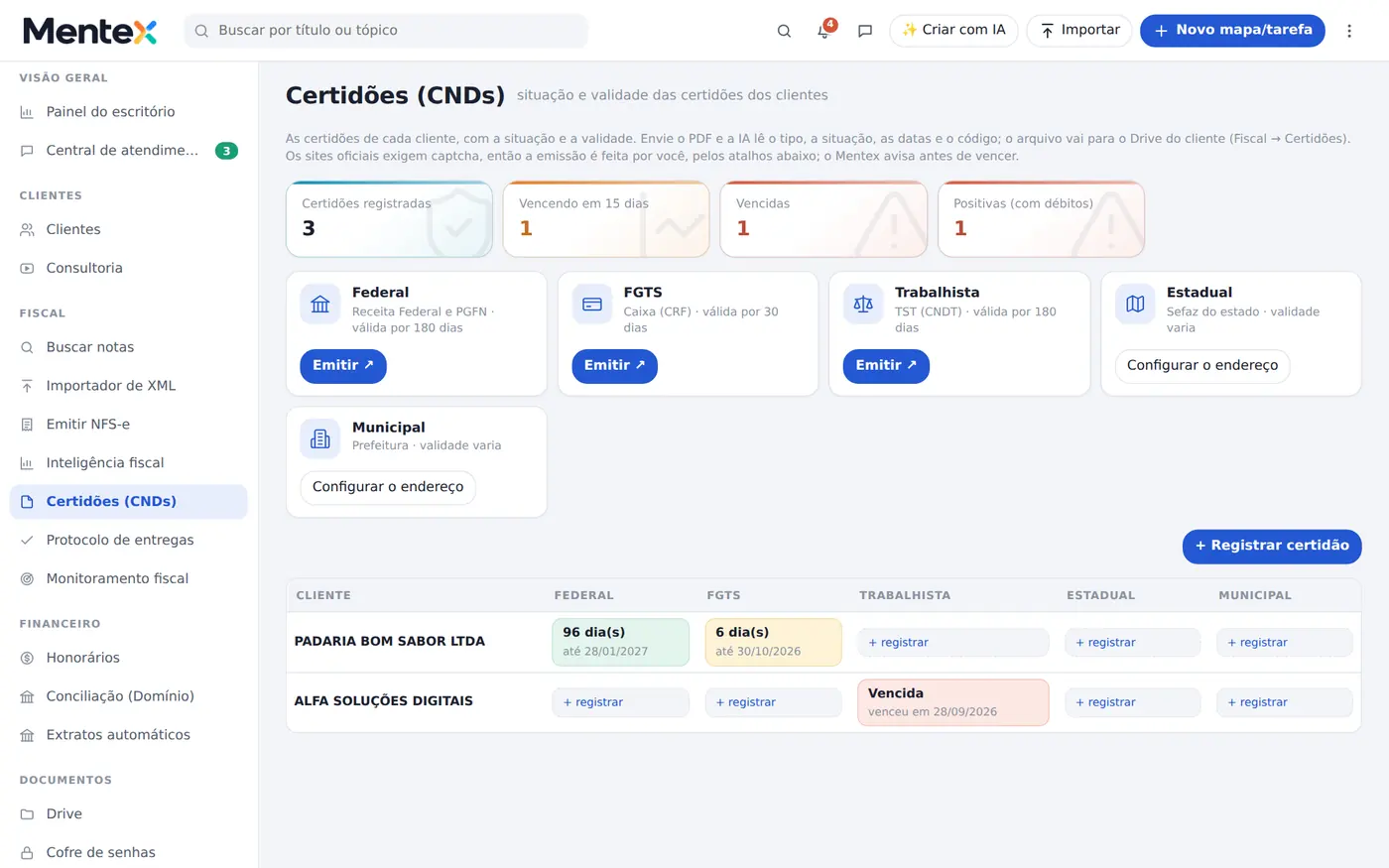Open Buscar notas in the sidebar
Viewport: 1389px width, 868px height.
pos(129,347)
